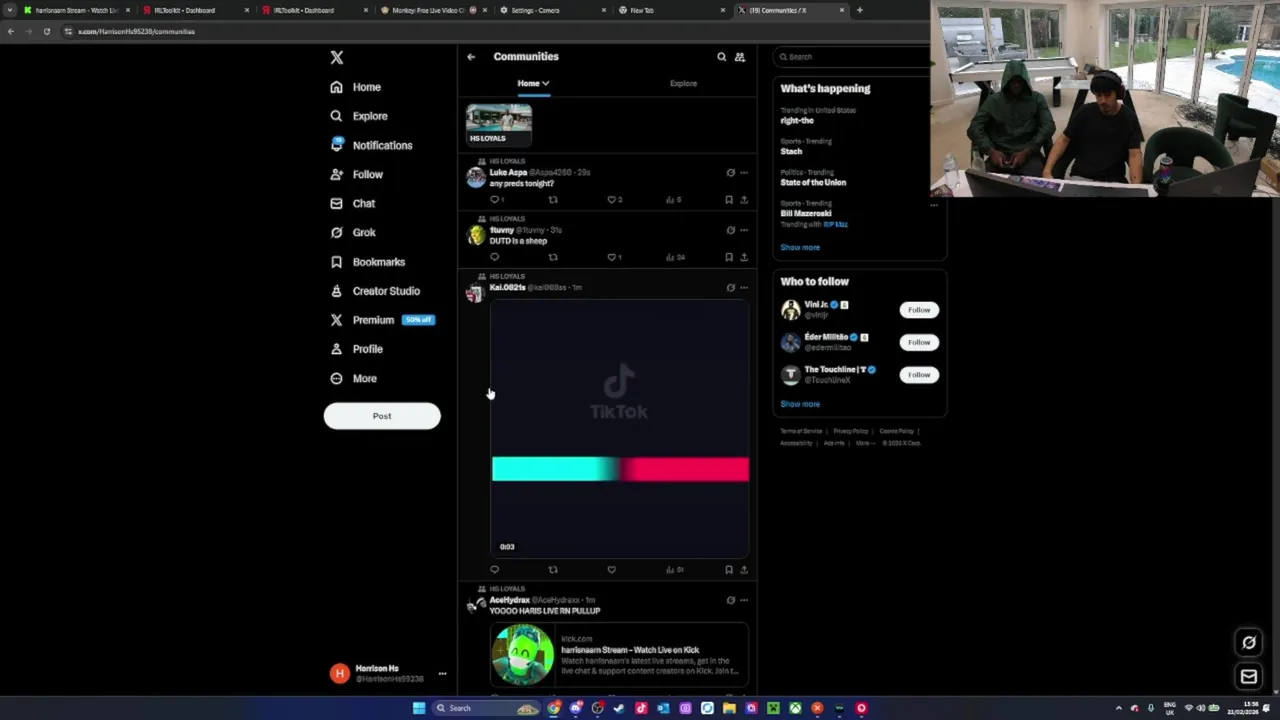Image resolution: width=1280 pixels, height=720 pixels.
Task: Open Chat in the sidebar
Action: coord(353,203)
